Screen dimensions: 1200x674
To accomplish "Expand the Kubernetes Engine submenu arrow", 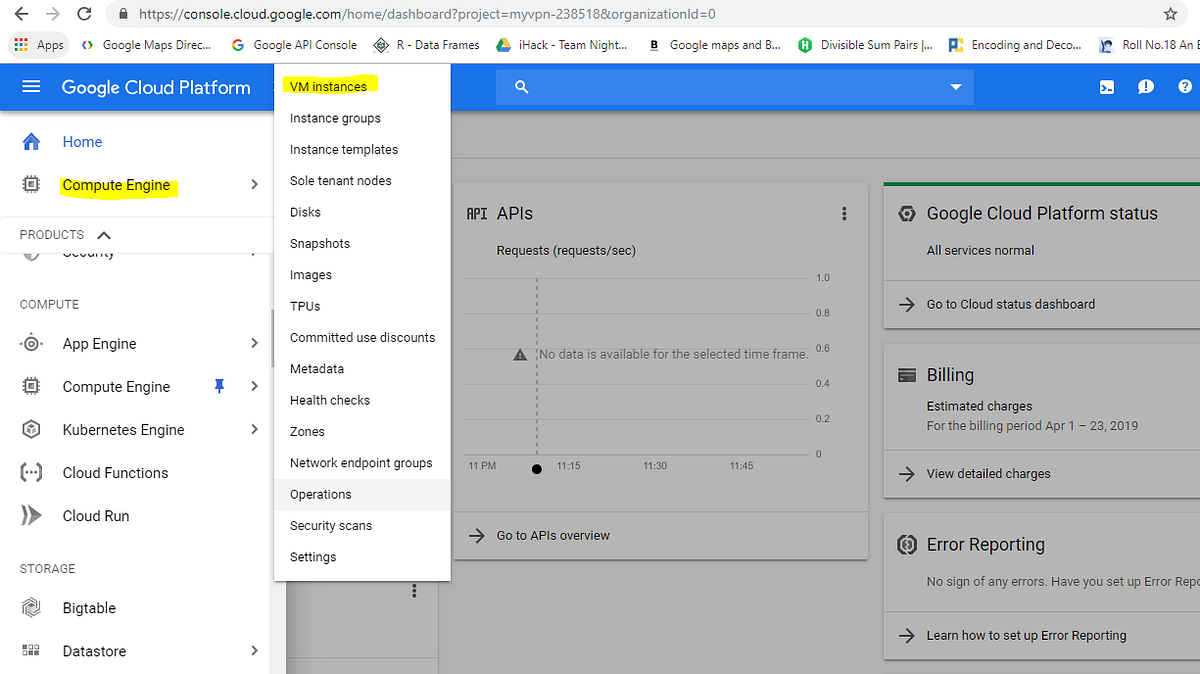I will [254, 429].
